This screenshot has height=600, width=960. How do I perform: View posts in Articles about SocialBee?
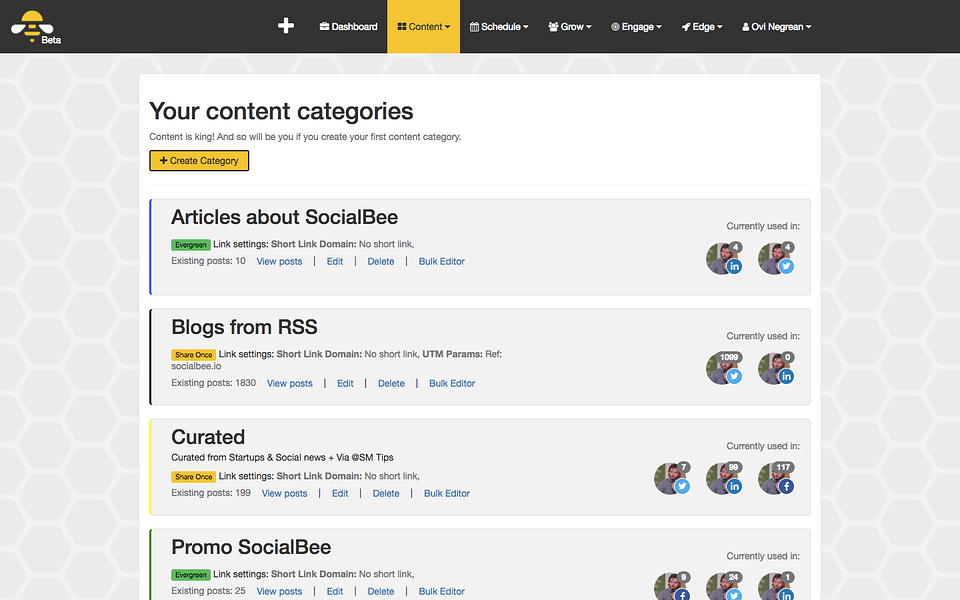pos(279,261)
